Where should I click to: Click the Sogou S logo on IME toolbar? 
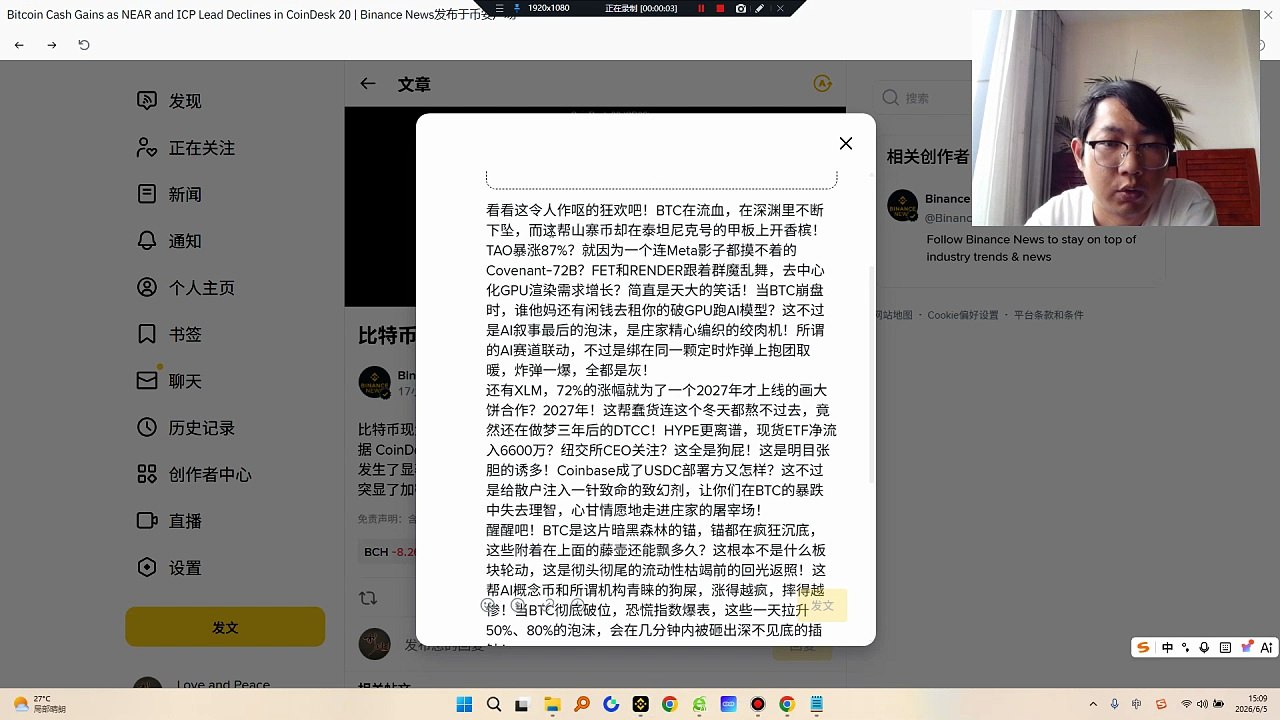[x=1143, y=648]
